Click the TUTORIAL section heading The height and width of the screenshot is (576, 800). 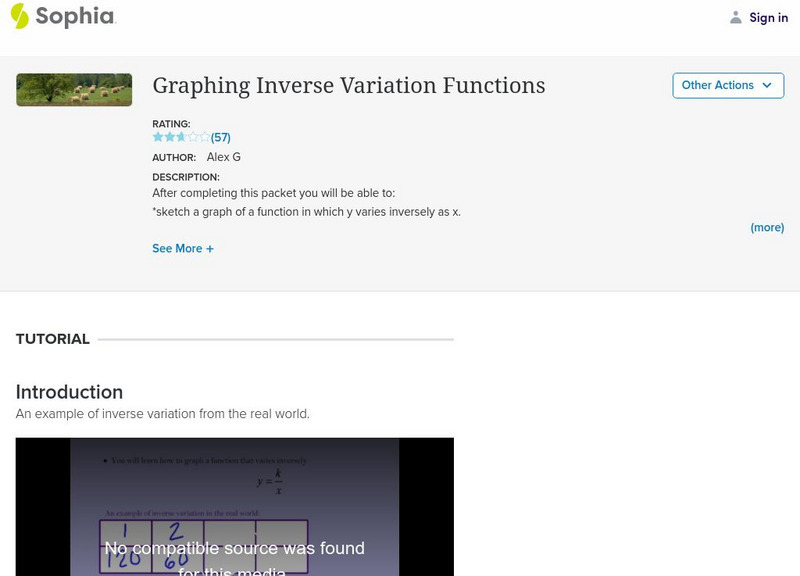point(53,339)
